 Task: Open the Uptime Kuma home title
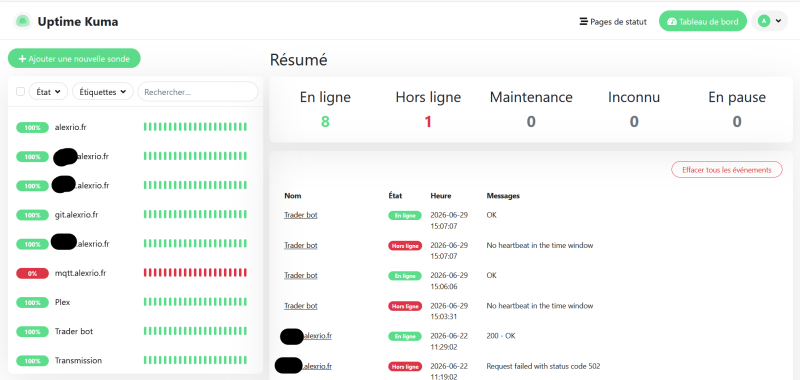(78, 21)
